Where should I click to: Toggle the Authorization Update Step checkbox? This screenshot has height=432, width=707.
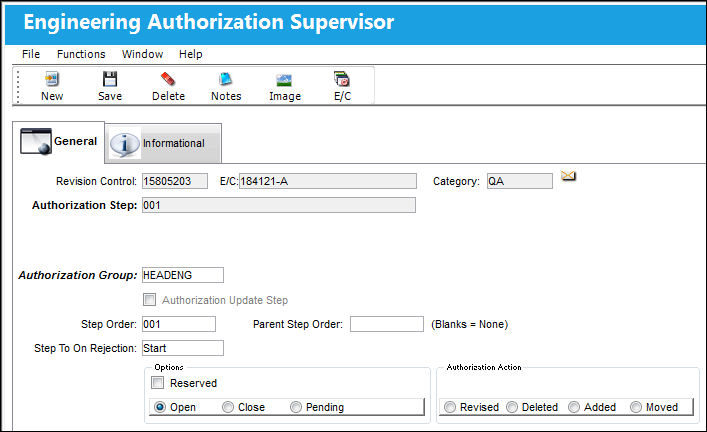[x=149, y=300]
